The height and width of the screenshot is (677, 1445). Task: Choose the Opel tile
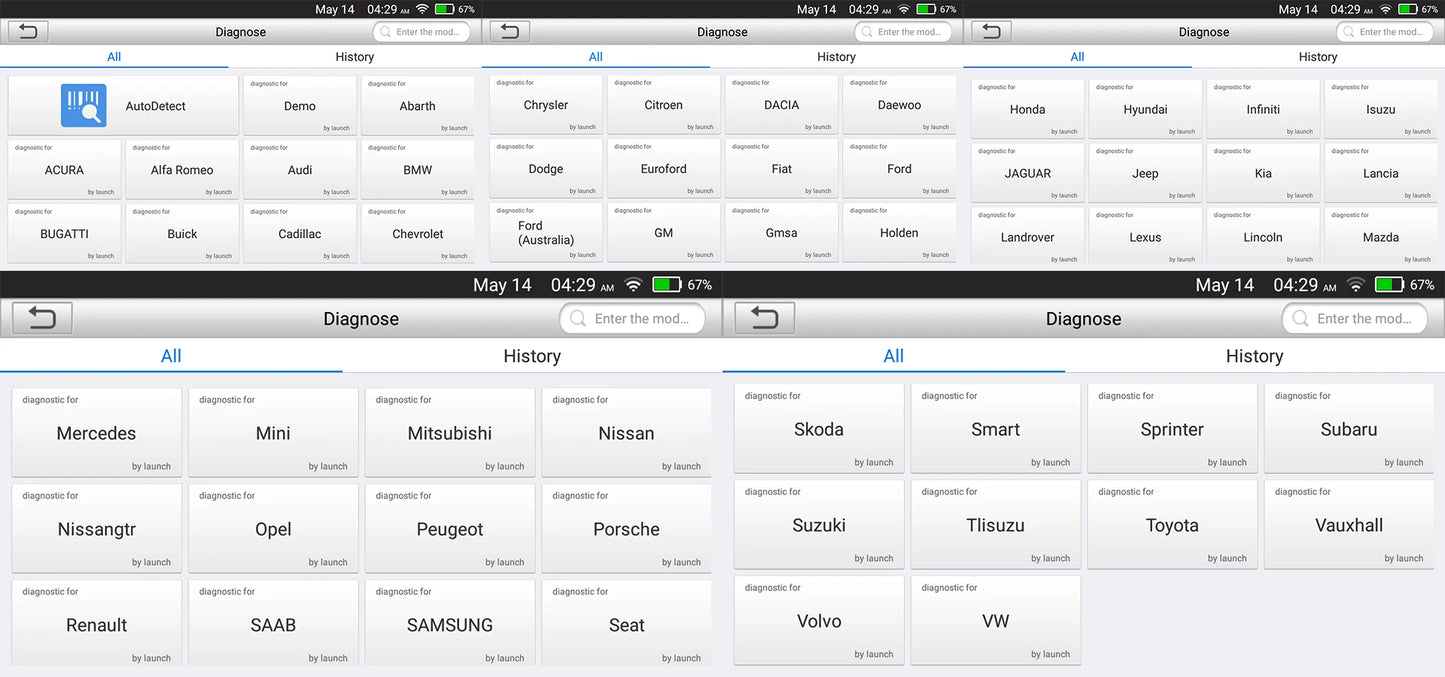pyautogui.click(x=273, y=529)
